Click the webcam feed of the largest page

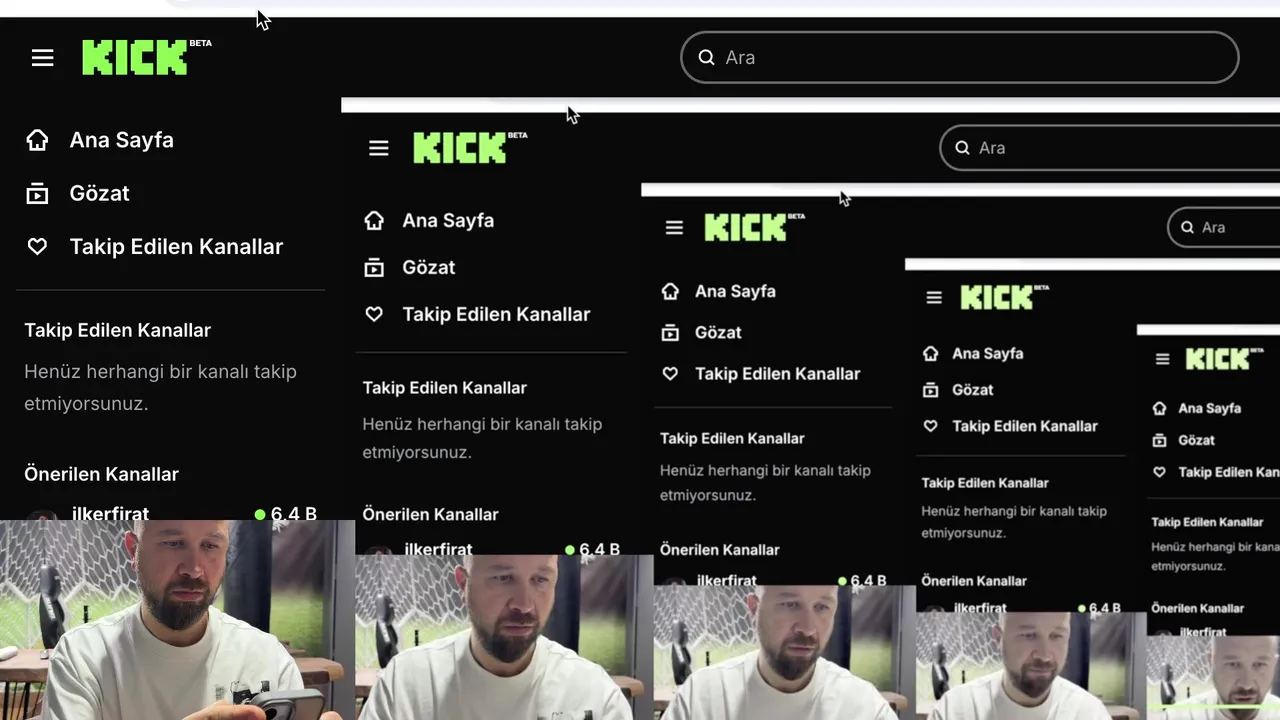177,620
